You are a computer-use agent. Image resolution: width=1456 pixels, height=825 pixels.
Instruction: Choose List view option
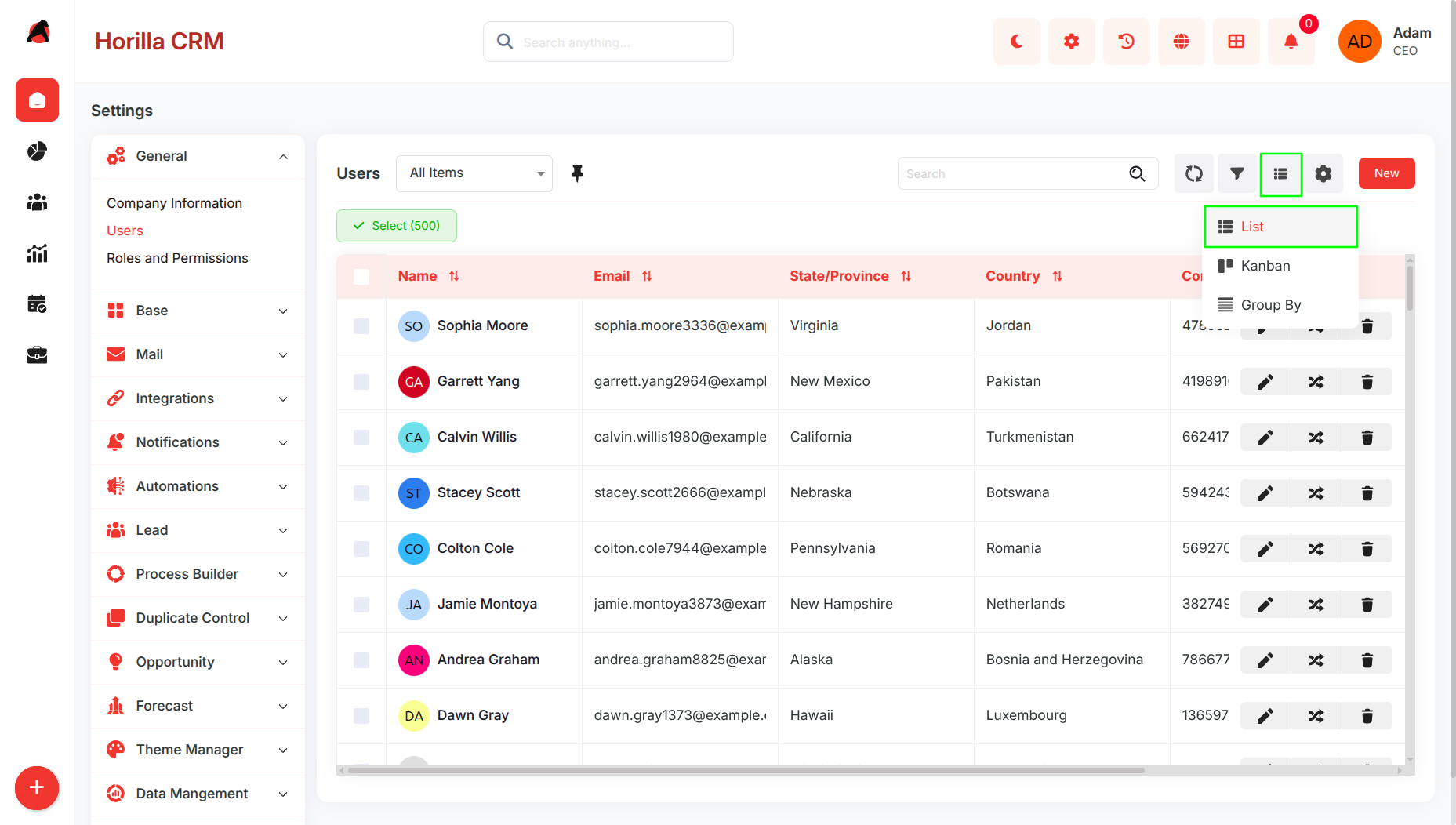point(1280,227)
